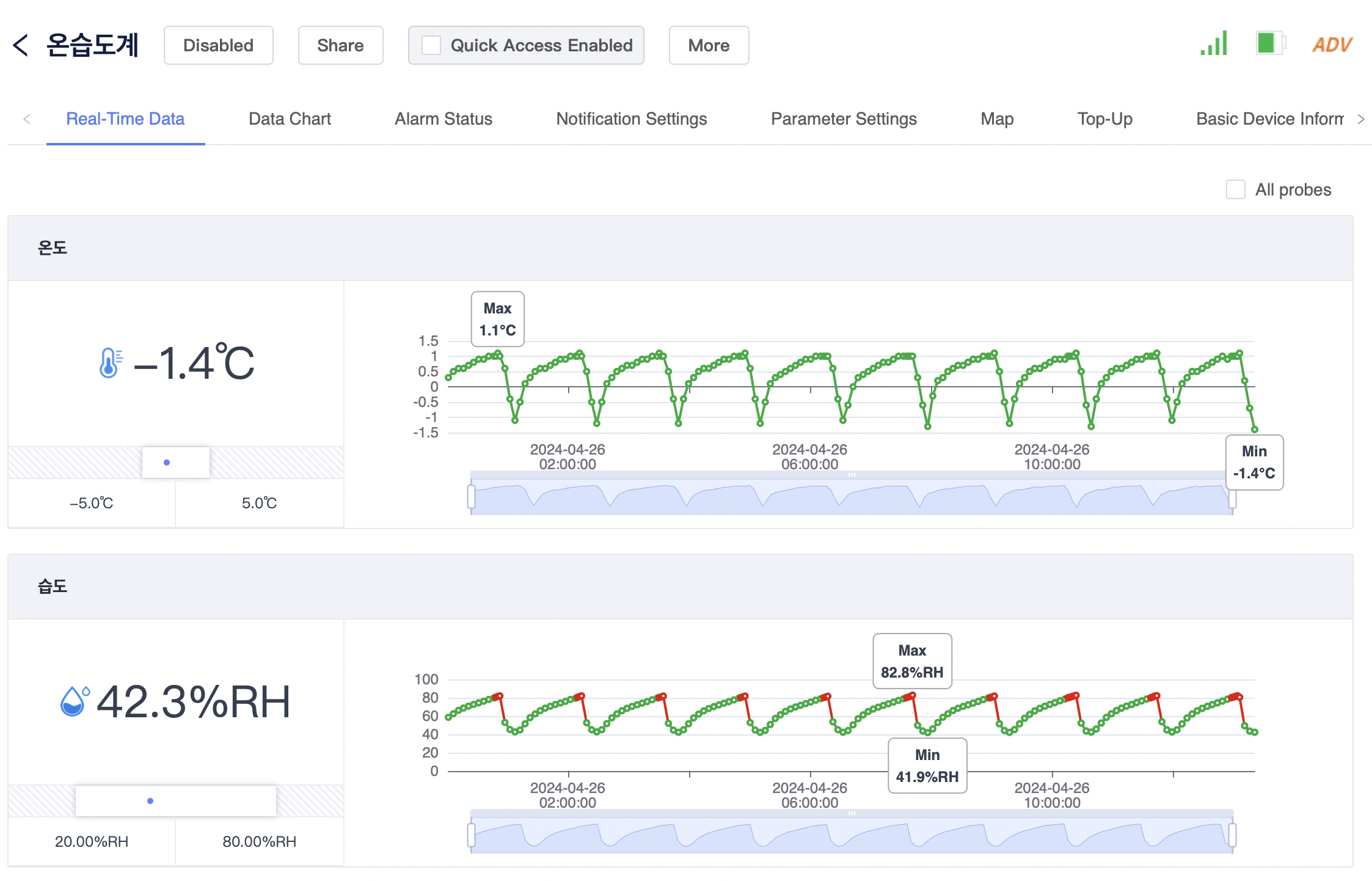The width and height of the screenshot is (1372, 881).
Task: Click the Share button
Action: coord(340,45)
